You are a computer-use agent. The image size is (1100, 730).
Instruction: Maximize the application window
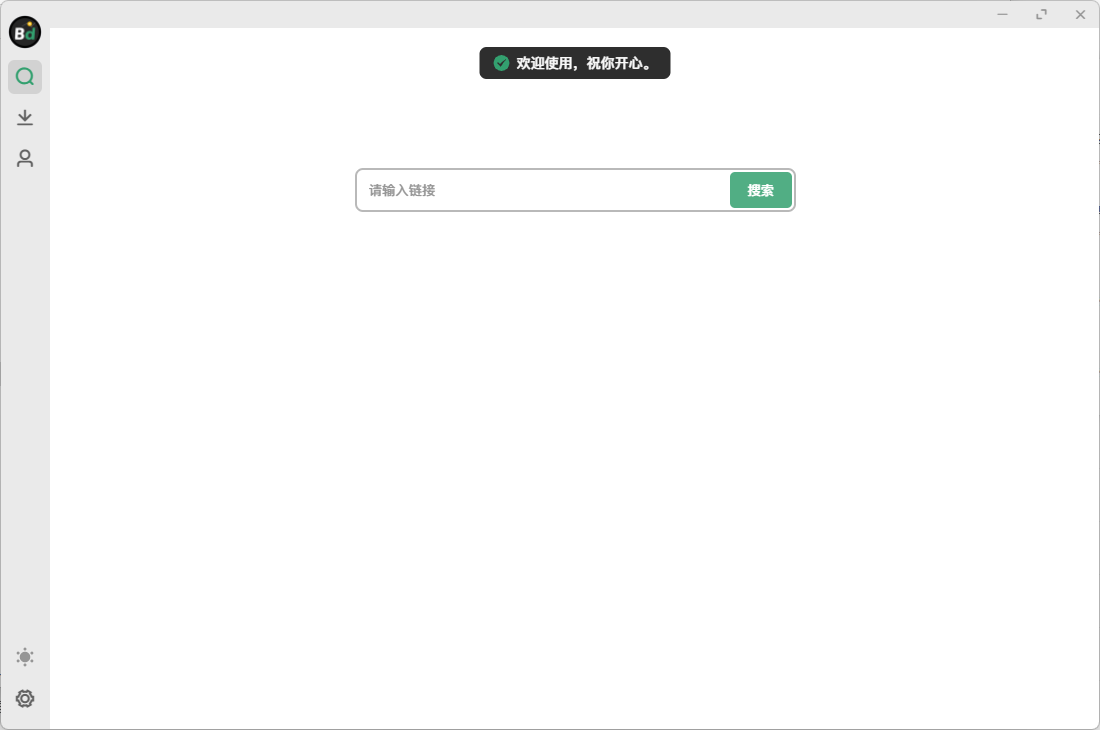point(1041,14)
